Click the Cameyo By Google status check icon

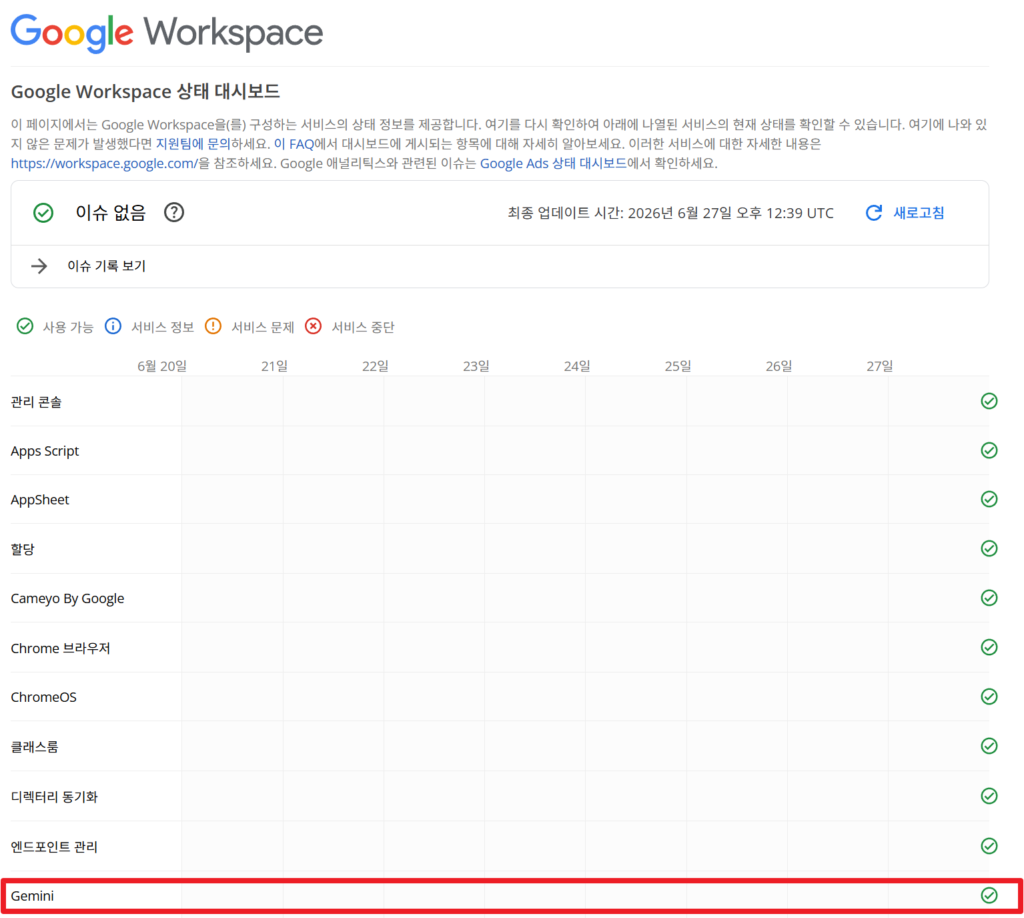coord(989,597)
